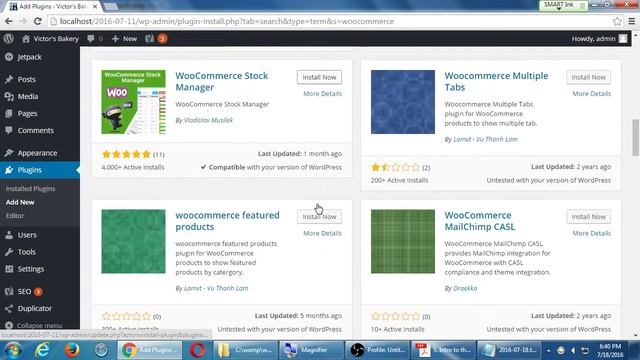This screenshot has width=640, height=360.
Task: Reload the page with refresh icon
Action: tap(38, 21)
